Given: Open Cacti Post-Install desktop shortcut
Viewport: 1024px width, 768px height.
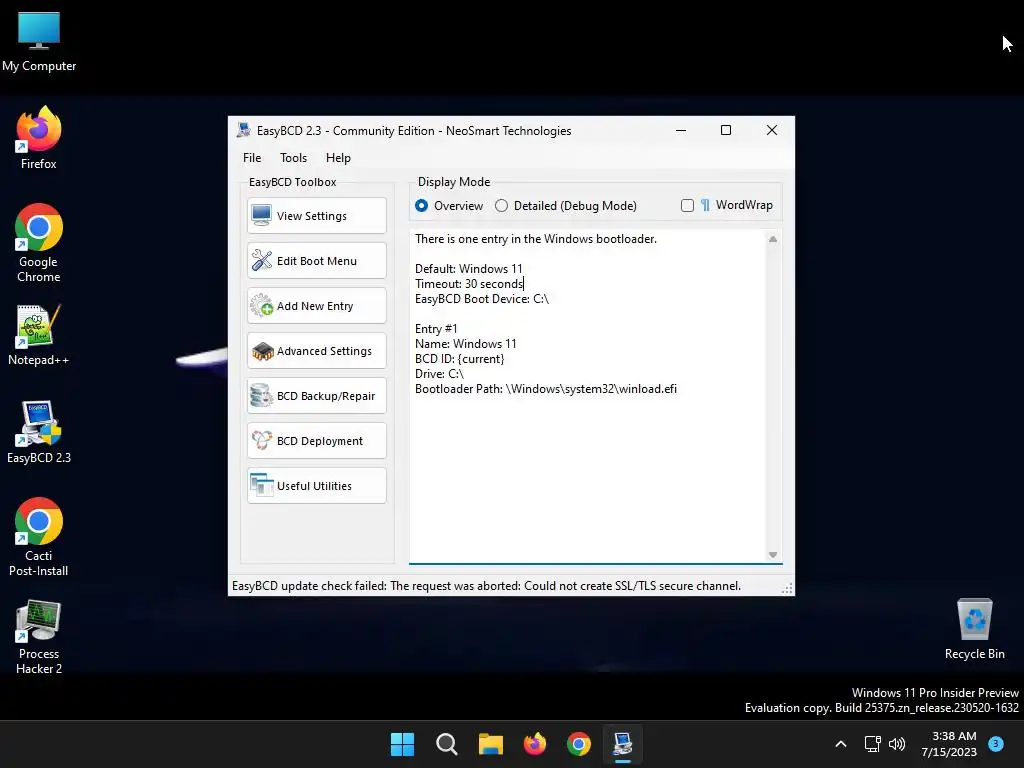Looking at the screenshot, I should 39,537.
